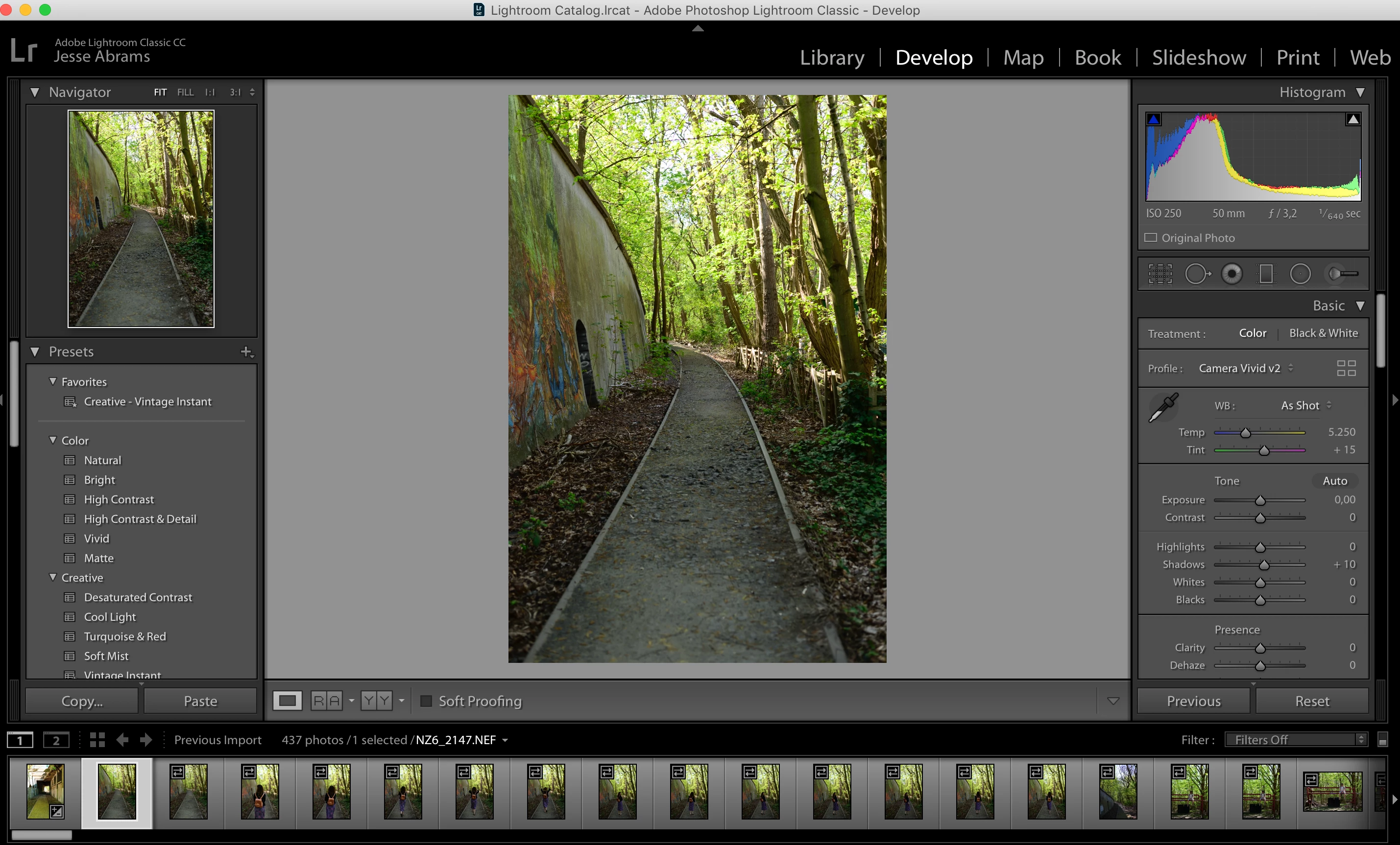Screen dimensions: 1400x845
Task: Click the Reset button
Action: coord(1311,701)
